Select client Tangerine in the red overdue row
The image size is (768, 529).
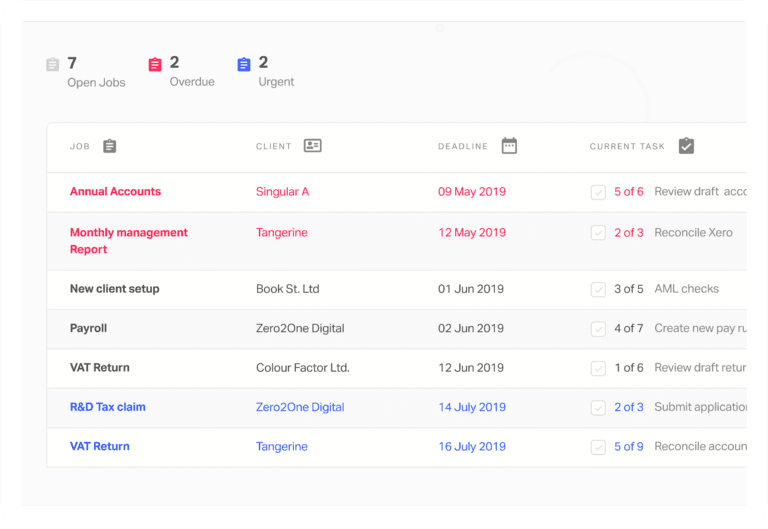pyautogui.click(x=282, y=233)
